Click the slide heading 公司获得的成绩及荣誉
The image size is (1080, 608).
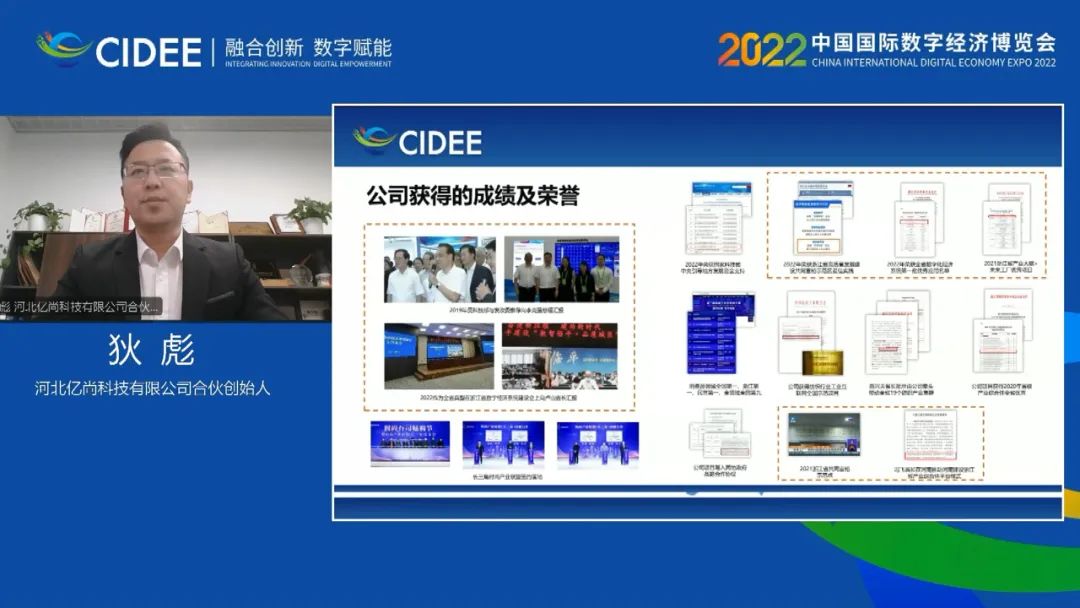472,195
